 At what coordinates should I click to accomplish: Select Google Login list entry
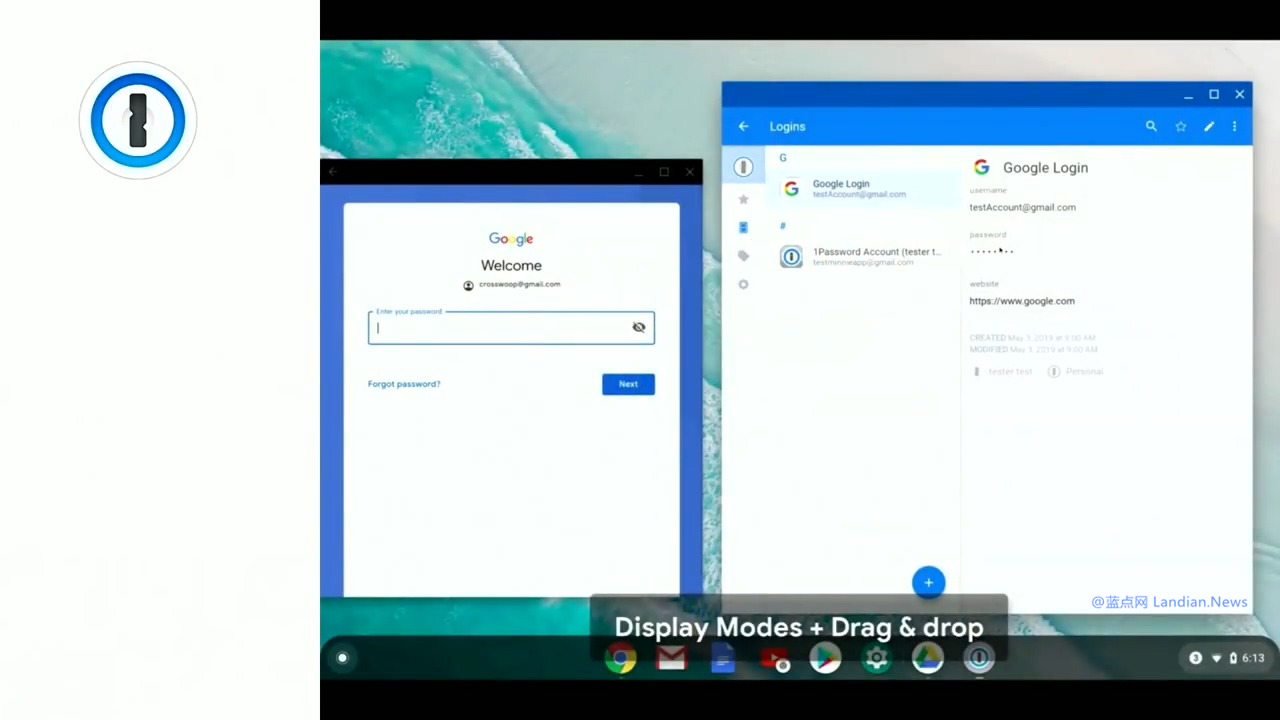pyautogui.click(x=863, y=188)
